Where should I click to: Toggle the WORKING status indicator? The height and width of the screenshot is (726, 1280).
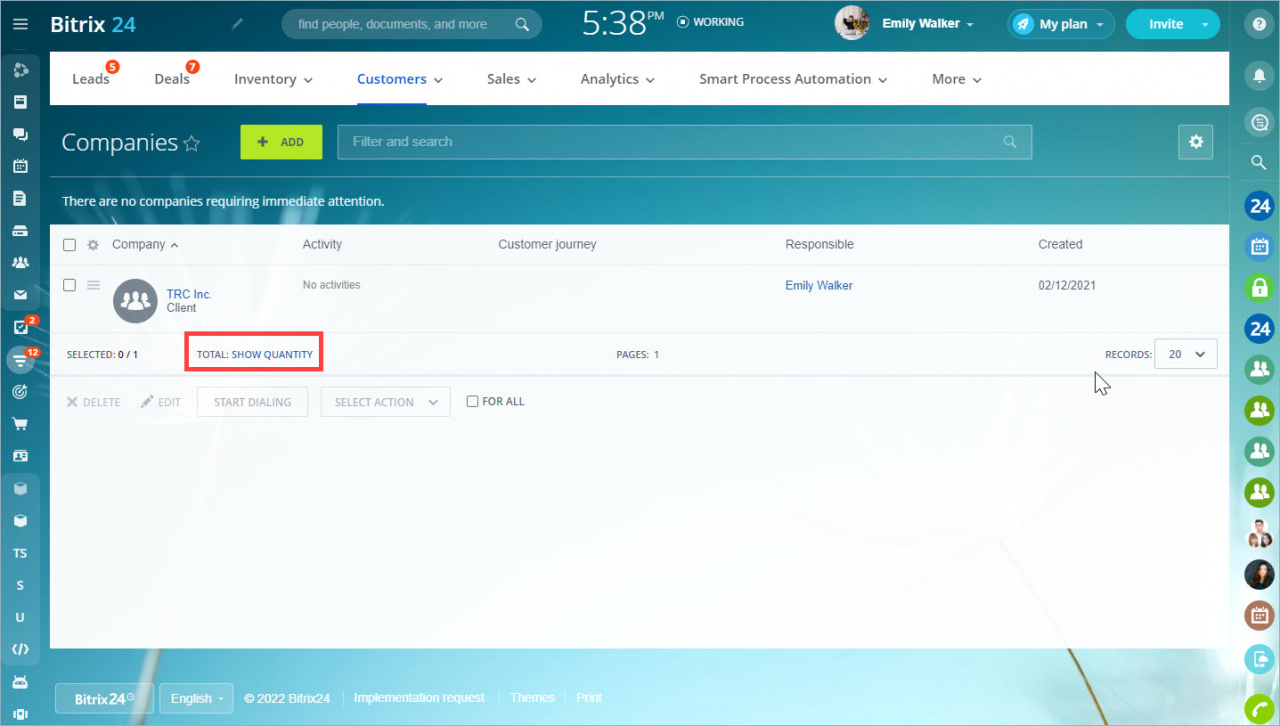pyautogui.click(x=711, y=22)
